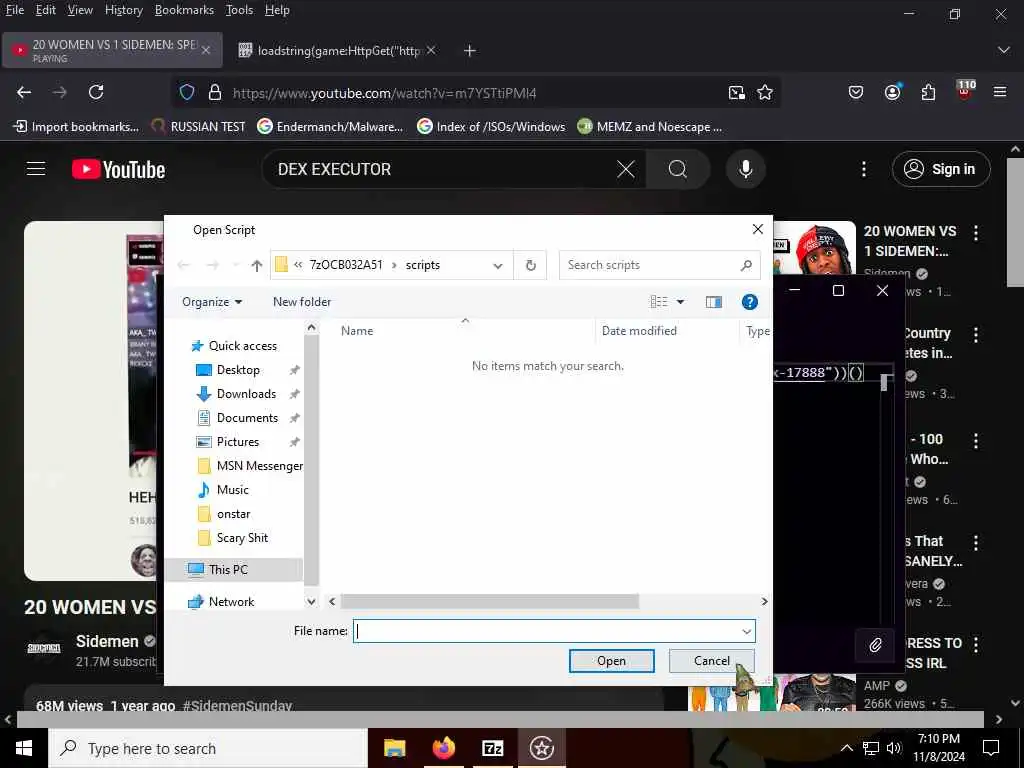Screen dimensions: 1024x768
Task: Click the uBlock icon with 110 badge
Action: tap(965, 91)
